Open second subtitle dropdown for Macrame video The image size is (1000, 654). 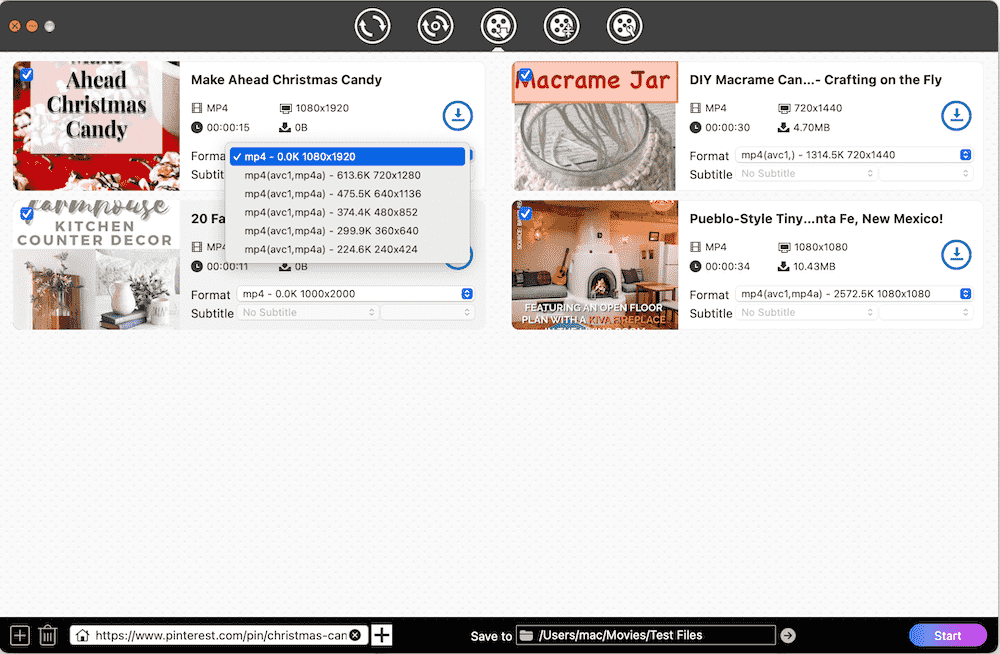click(x=926, y=174)
